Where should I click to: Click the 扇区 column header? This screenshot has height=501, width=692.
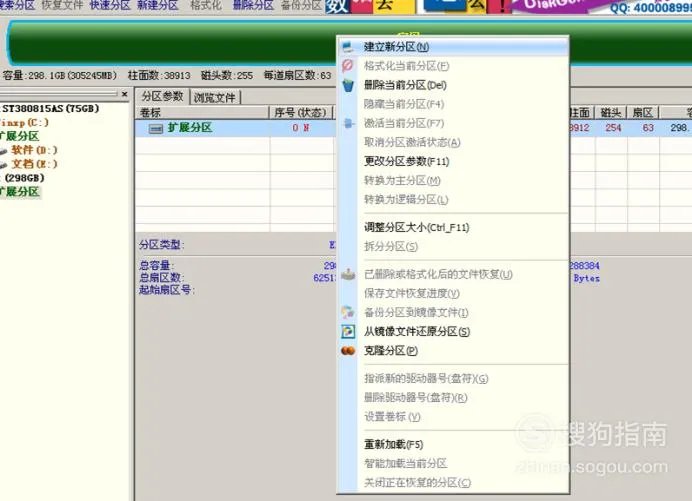[x=643, y=113]
